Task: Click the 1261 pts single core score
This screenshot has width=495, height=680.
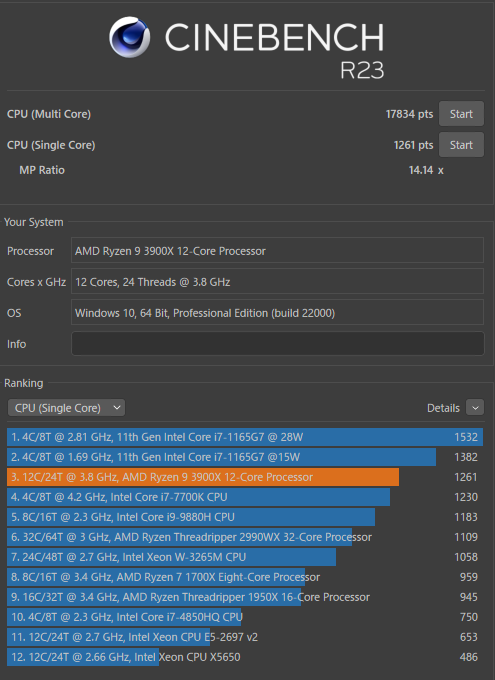Action: [x=413, y=145]
